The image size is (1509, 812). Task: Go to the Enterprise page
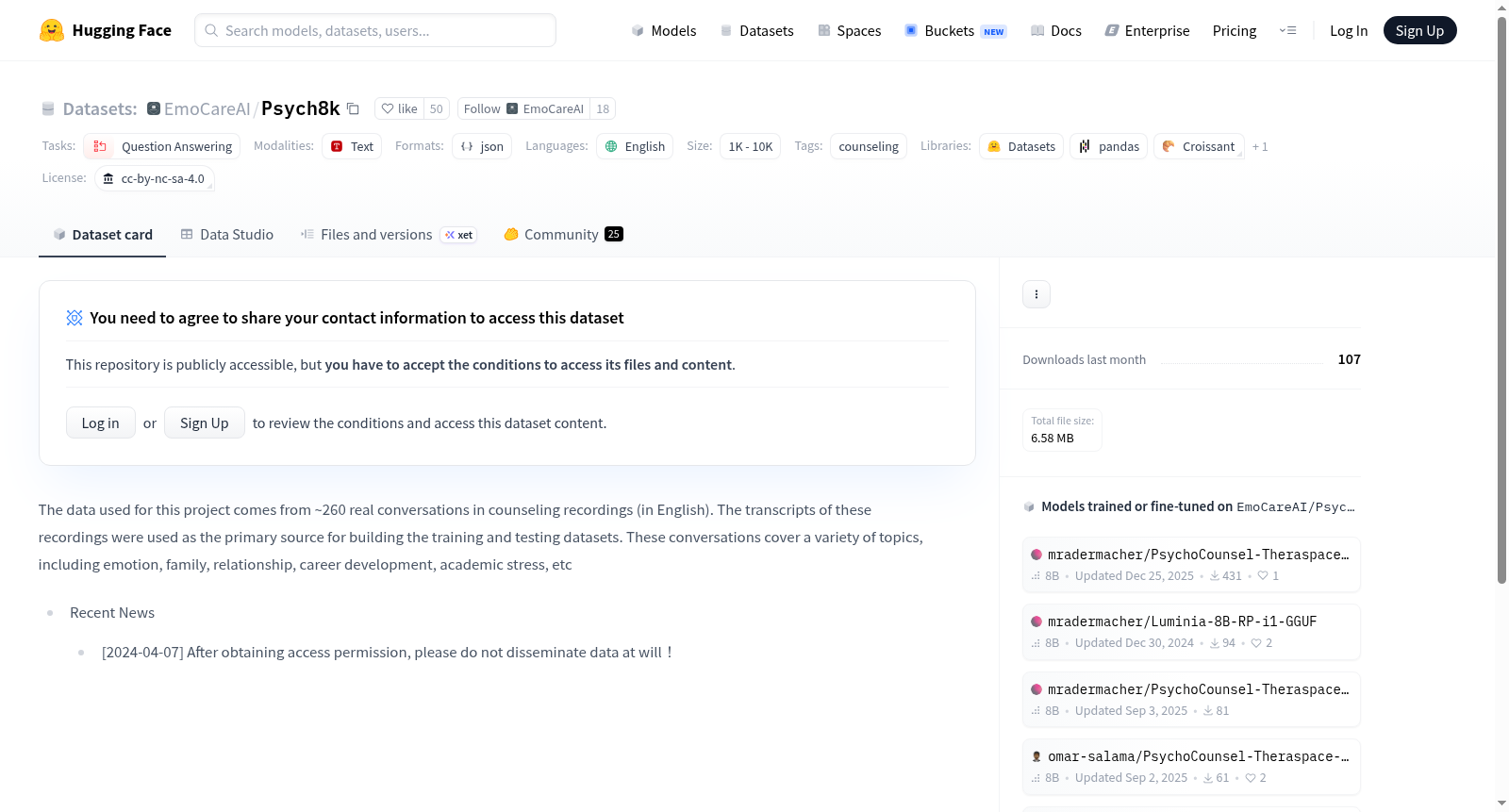click(x=1147, y=30)
